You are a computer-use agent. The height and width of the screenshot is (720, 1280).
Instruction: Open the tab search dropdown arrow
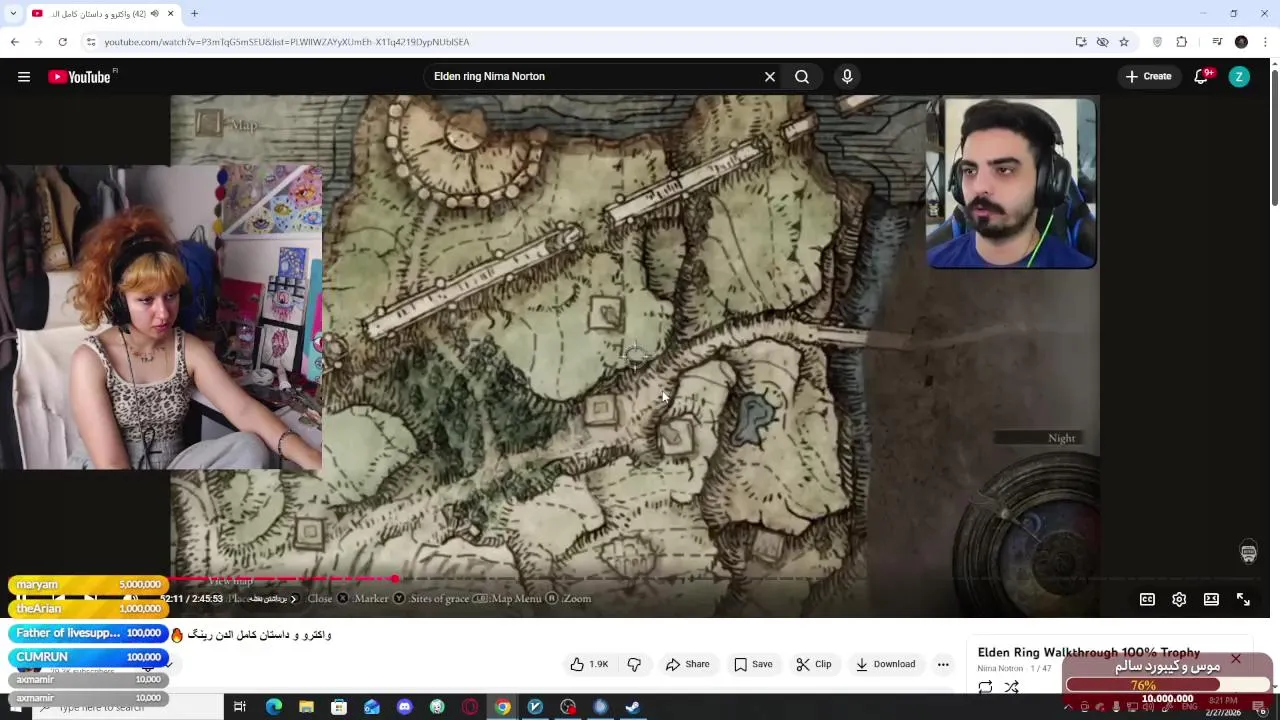13,14
